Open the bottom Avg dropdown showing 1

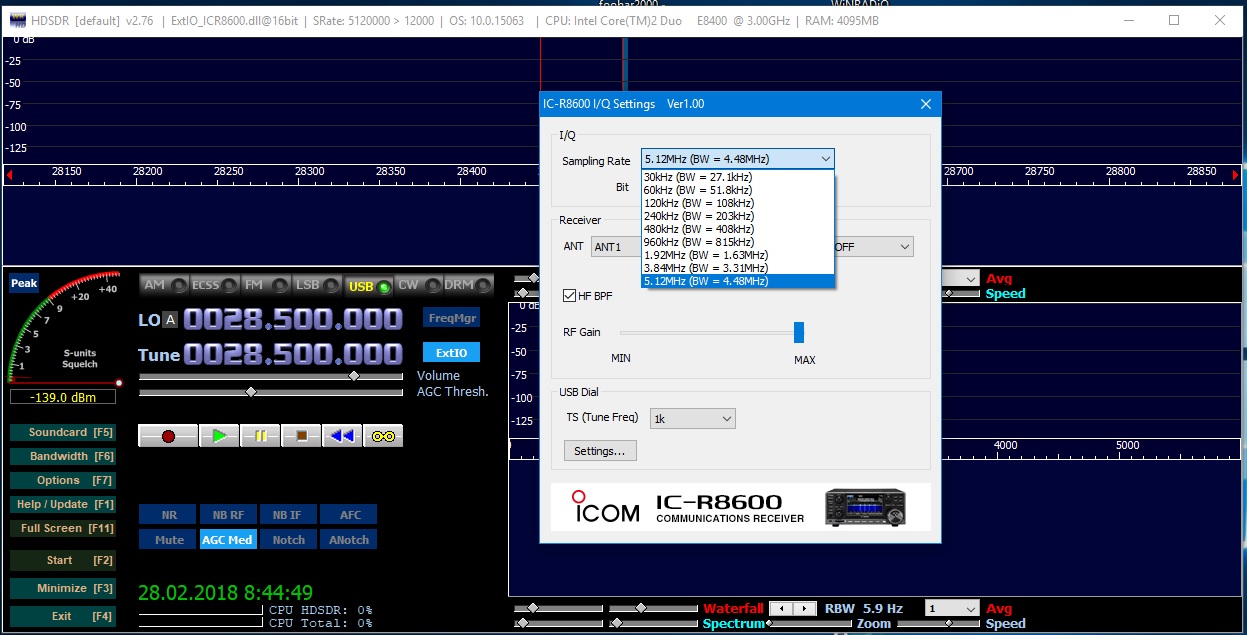pyautogui.click(x=952, y=608)
